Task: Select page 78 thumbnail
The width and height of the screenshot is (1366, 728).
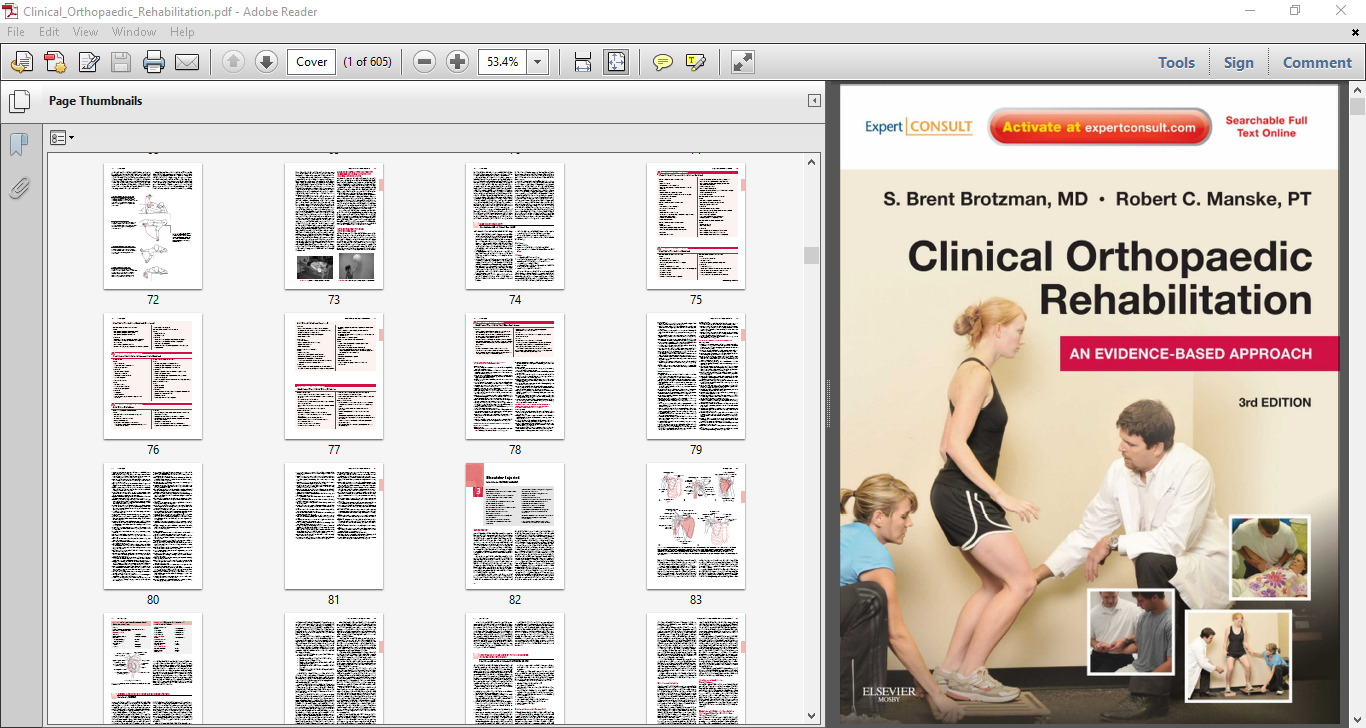Action: point(515,376)
